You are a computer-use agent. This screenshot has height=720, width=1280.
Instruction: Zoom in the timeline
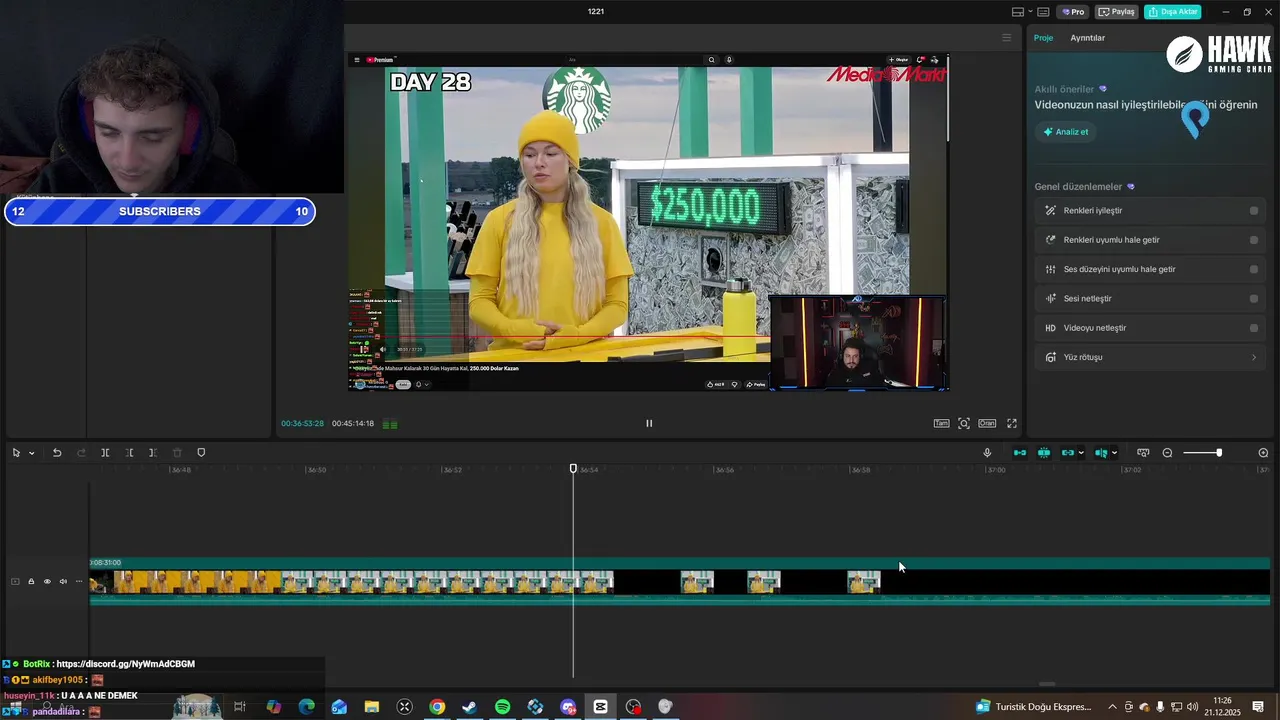tap(1263, 453)
